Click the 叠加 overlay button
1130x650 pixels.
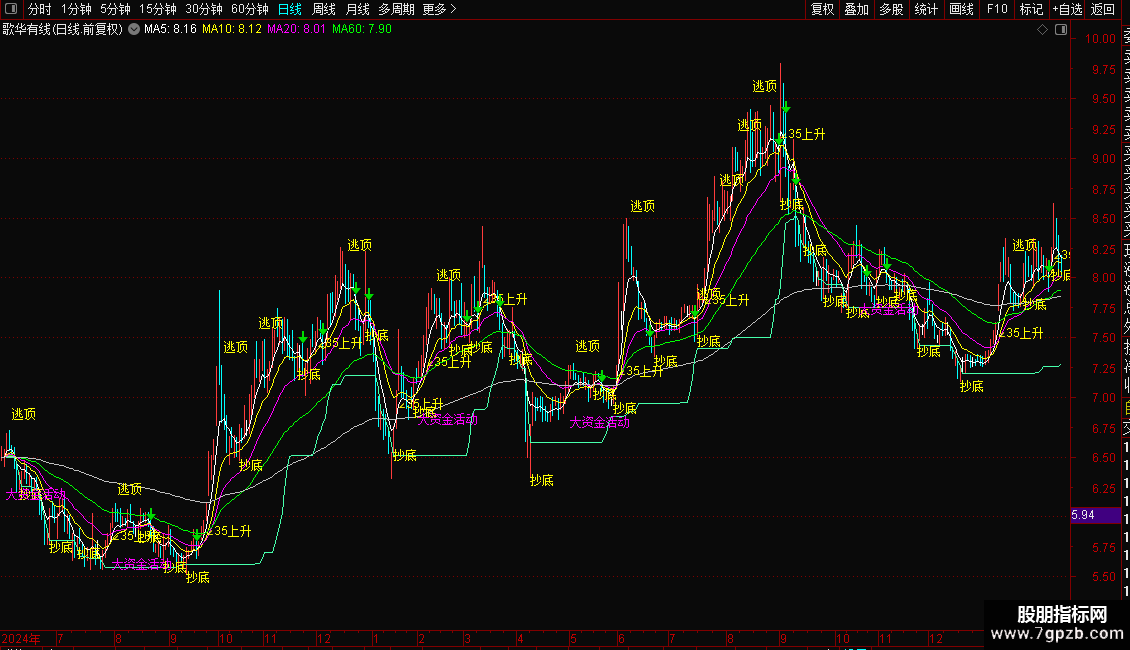point(857,9)
